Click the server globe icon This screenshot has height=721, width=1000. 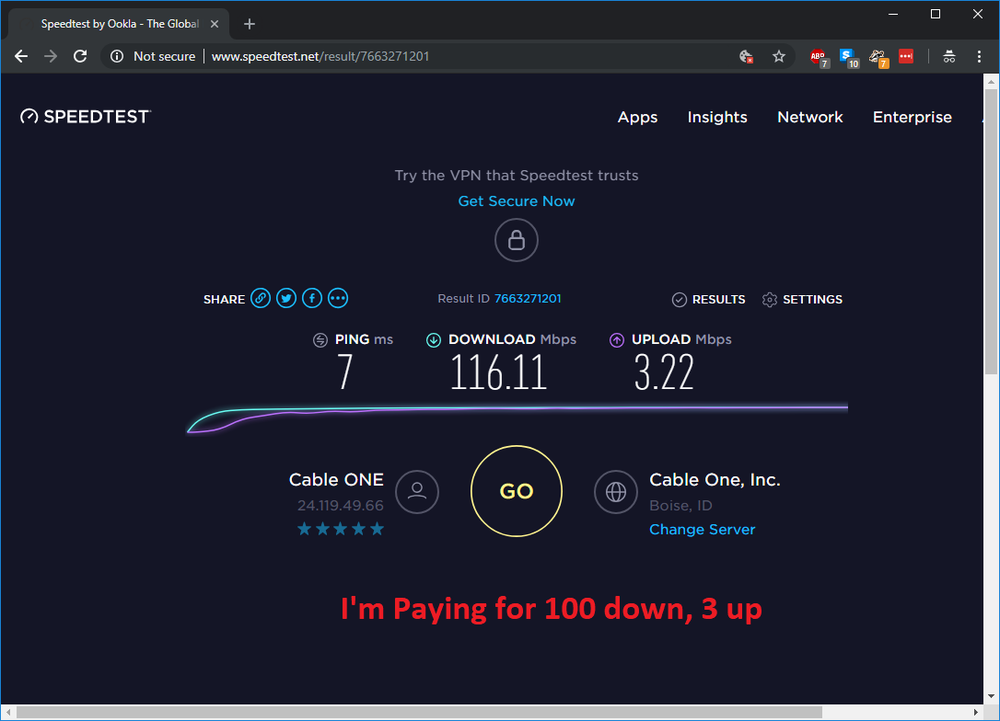coord(615,491)
